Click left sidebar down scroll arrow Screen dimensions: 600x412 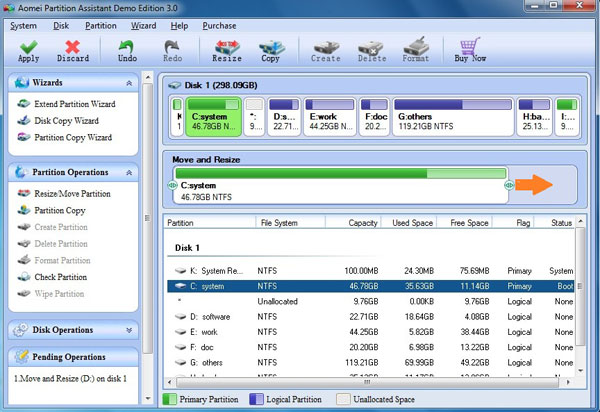[148, 399]
